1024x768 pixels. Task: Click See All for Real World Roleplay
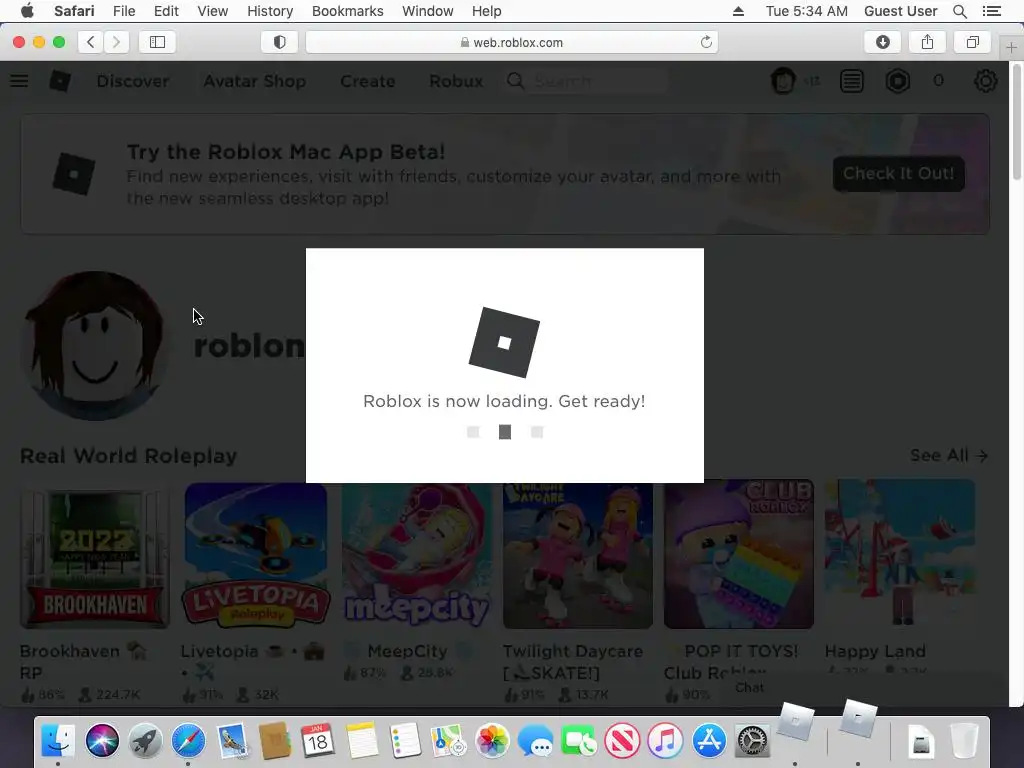(948, 455)
